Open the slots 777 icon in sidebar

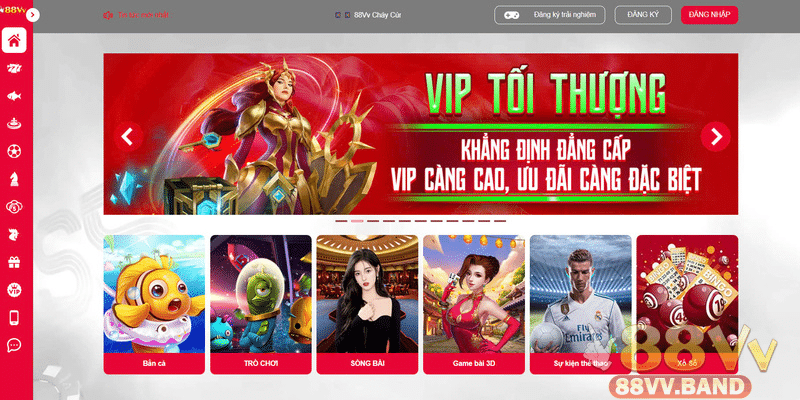[x=14, y=68]
